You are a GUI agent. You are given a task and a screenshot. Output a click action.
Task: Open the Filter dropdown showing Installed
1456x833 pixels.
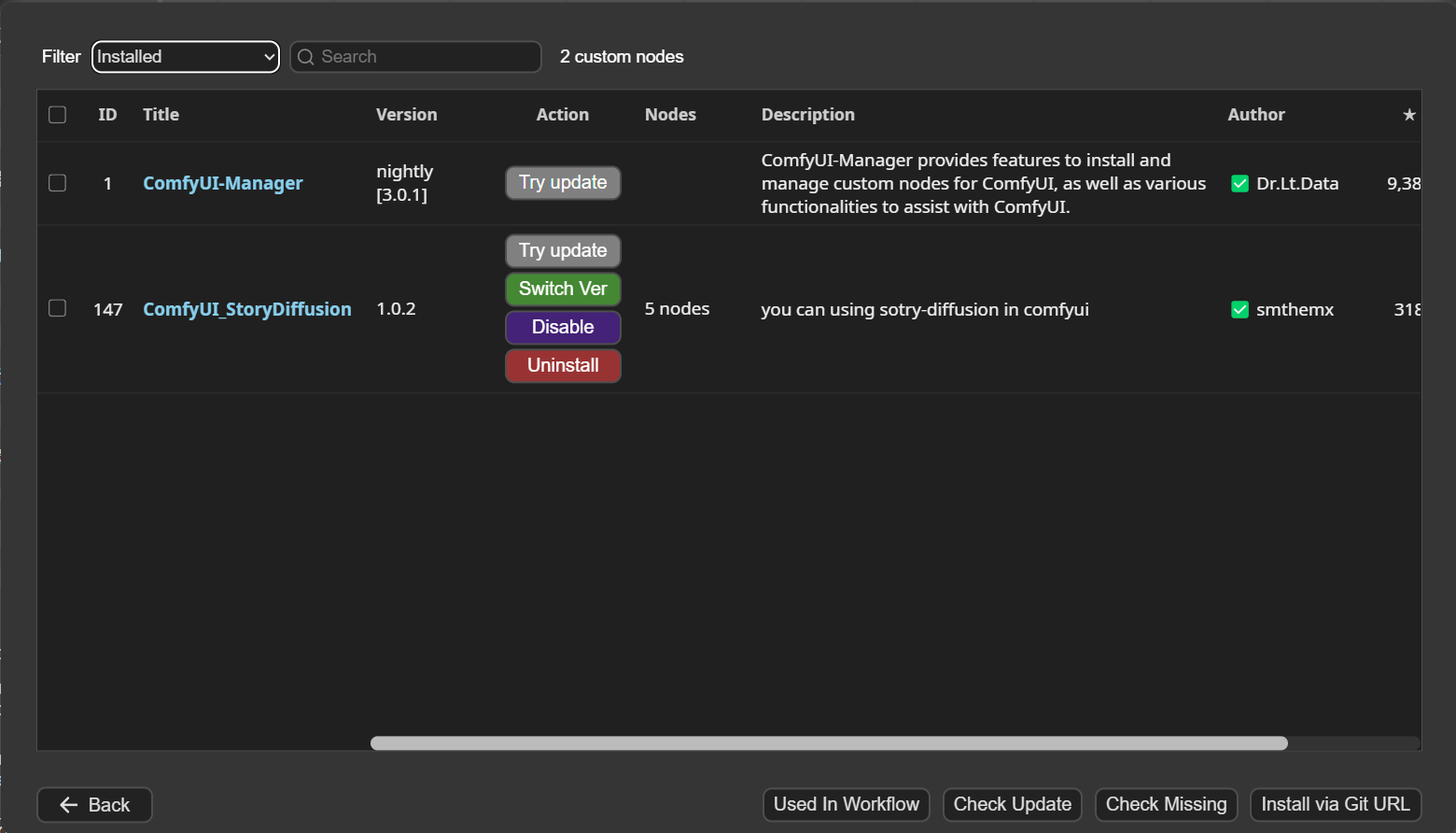(x=185, y=57)
